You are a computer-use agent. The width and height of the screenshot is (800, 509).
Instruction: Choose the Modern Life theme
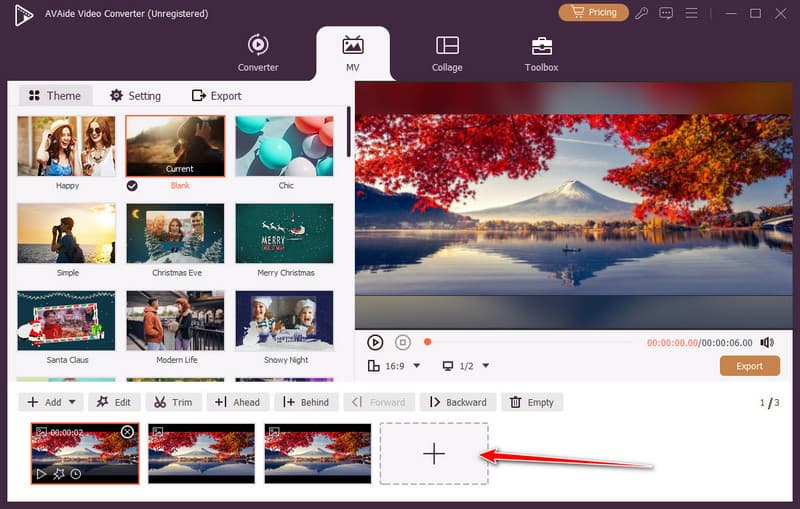[175, 320]
